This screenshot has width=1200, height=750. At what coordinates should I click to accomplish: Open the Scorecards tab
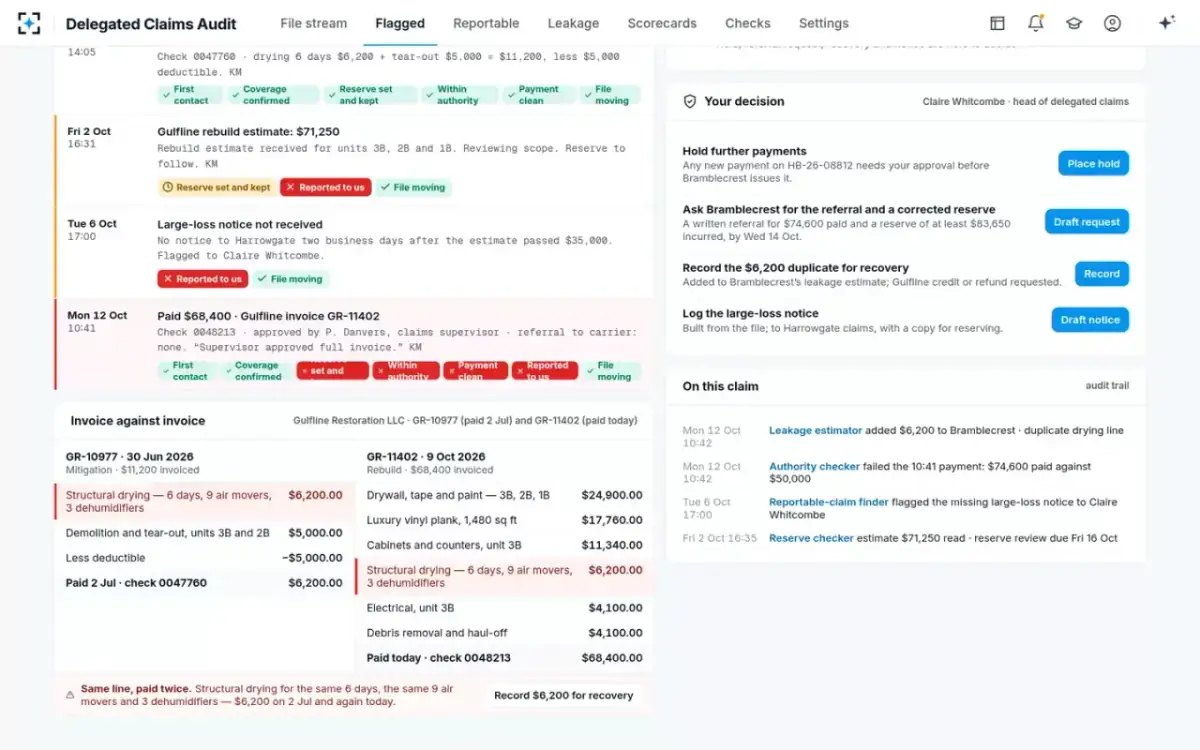pyautogui.click(x=662, y=23)
